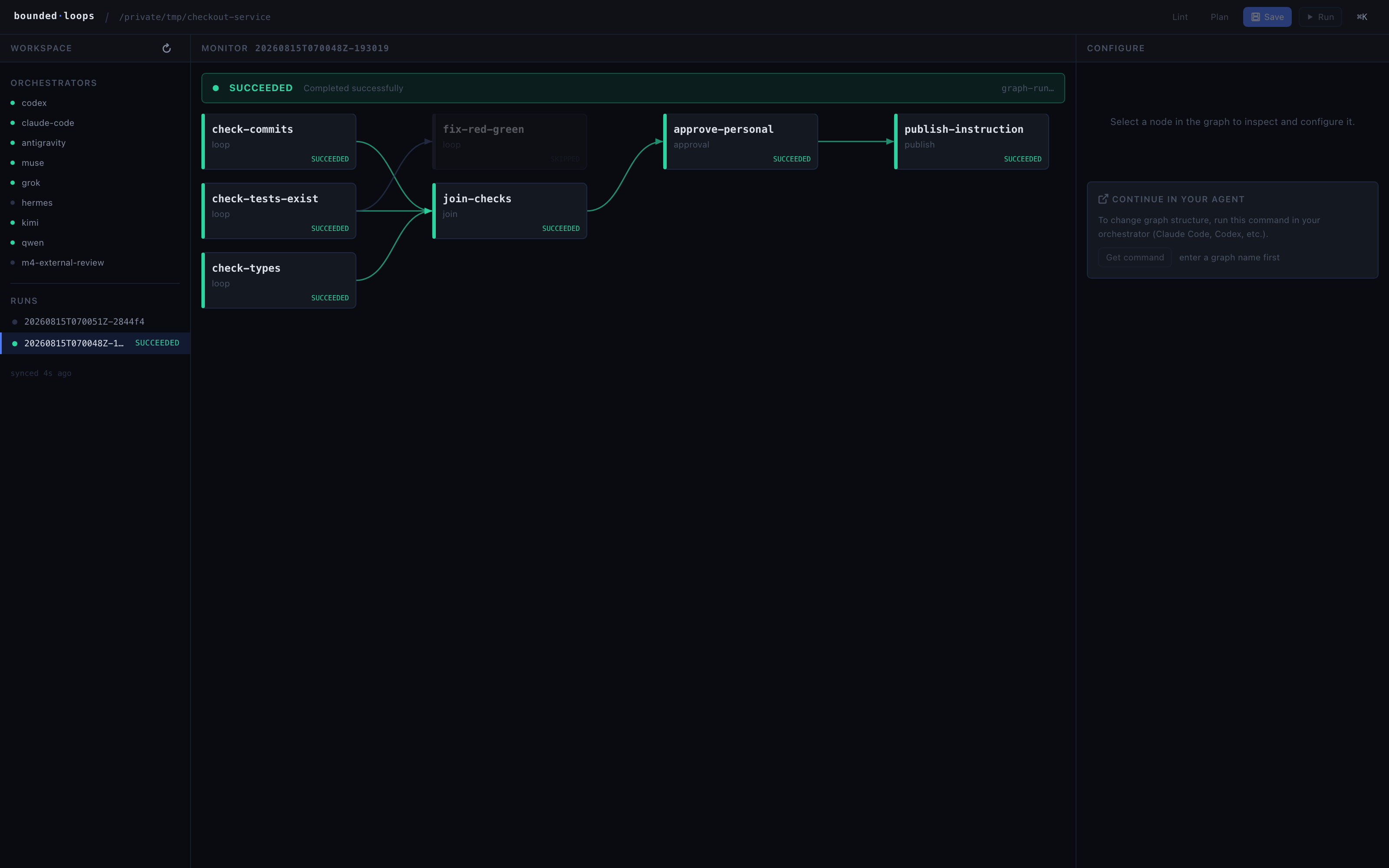The width and height of the screenshot is (1389, 868).
Task: Click the WORKSPACE panel header
Action: pos(41,48)
